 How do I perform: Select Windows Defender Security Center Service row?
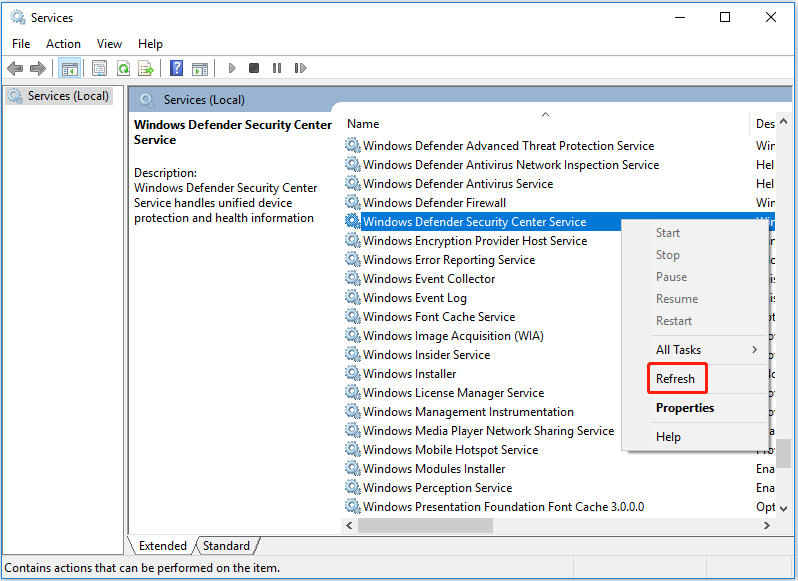coord(474,222)
